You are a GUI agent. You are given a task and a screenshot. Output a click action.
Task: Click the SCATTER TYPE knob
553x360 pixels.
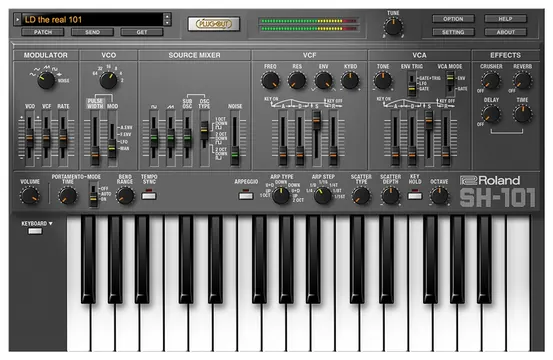361,196
